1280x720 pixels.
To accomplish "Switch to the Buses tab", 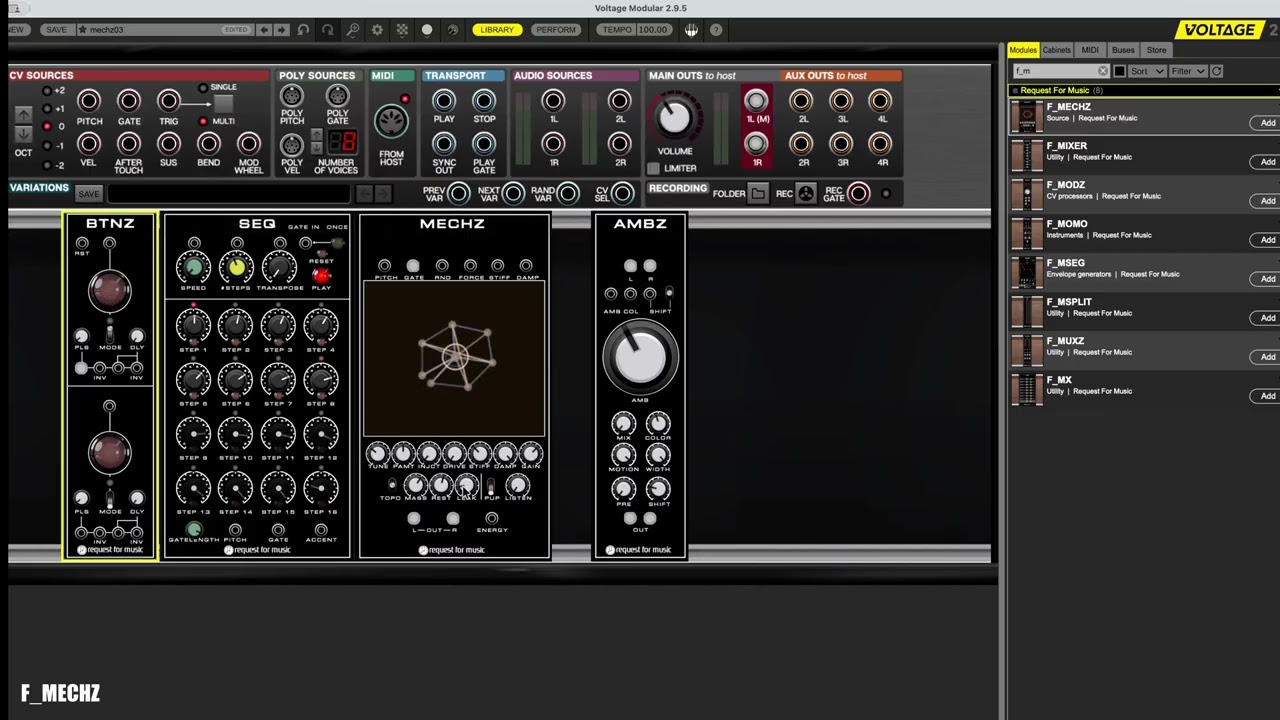I will click(1123, 50).
